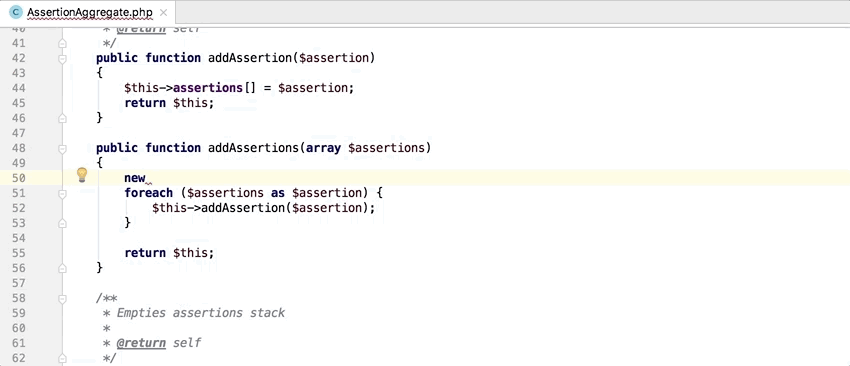Click the '/**' comment opener on line 58

point(107,298)
